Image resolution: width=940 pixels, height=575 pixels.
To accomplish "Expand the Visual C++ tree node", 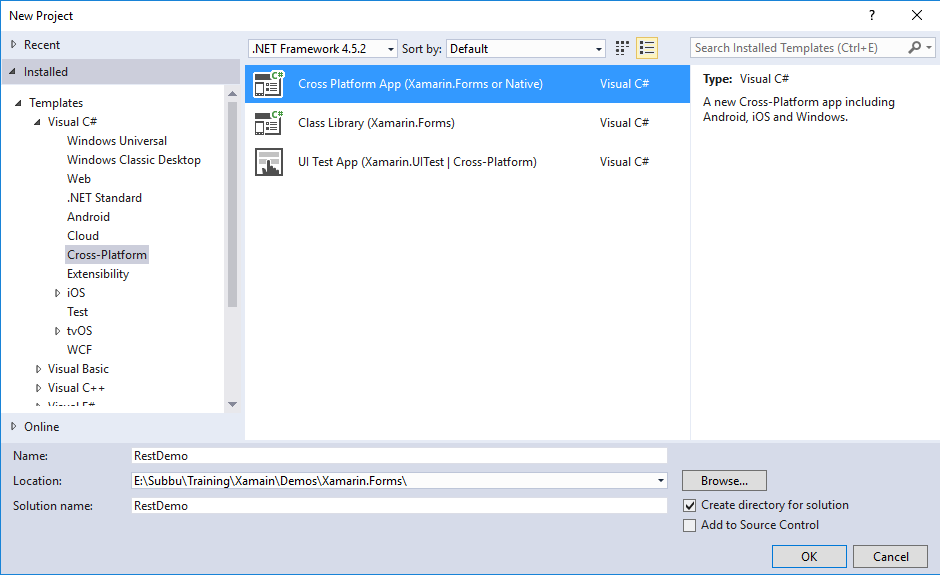I will (x=38, y=388).
